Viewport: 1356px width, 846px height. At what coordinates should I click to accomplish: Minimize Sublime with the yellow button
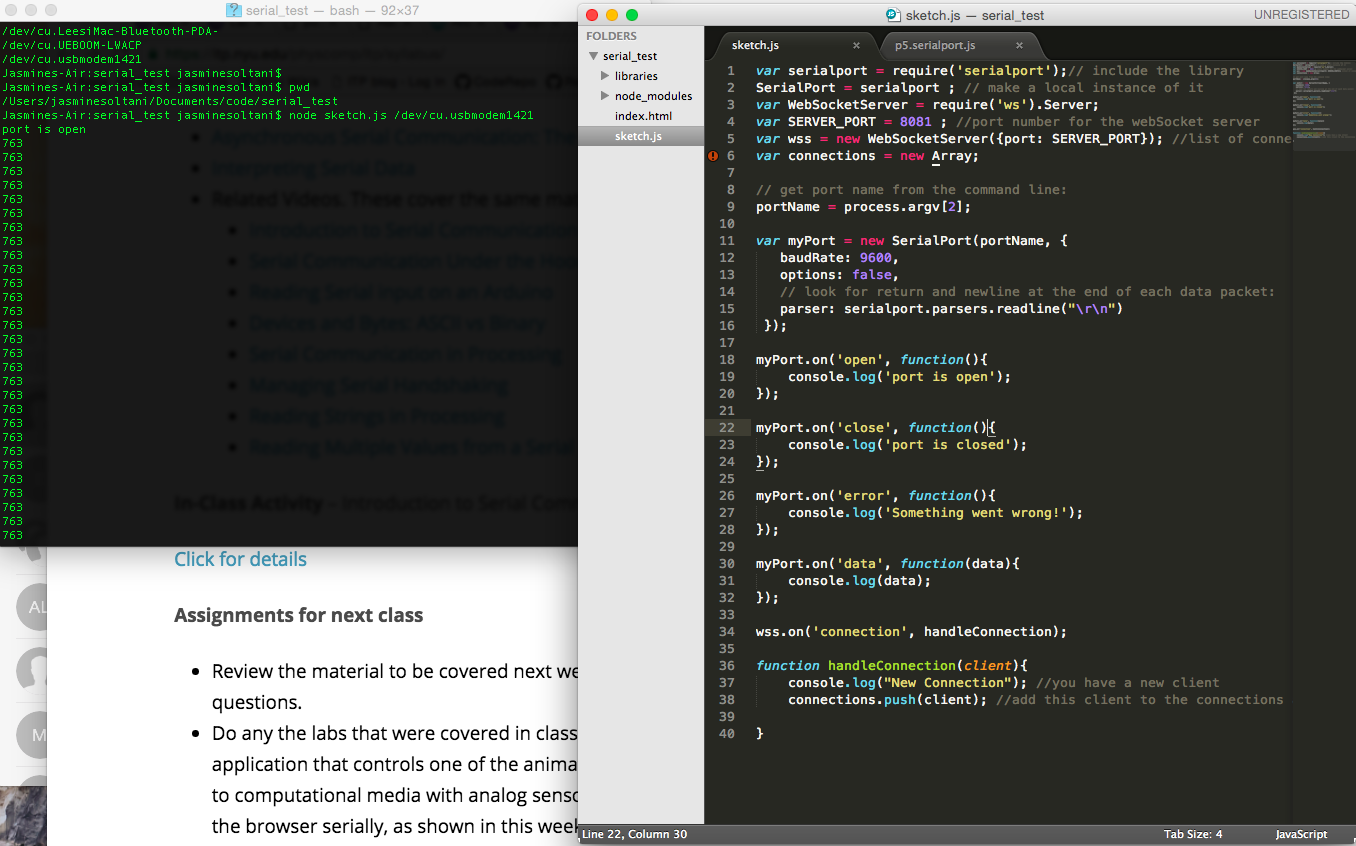point(611,15)
